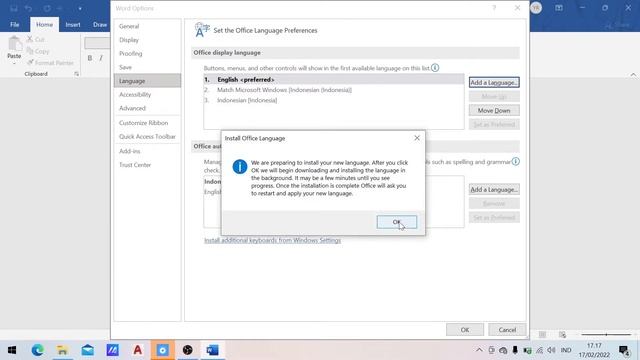The height and width of the screenshot is (360, 640).
Task: Click the Paste clipboard icon
Action: (x=14, y=43)
